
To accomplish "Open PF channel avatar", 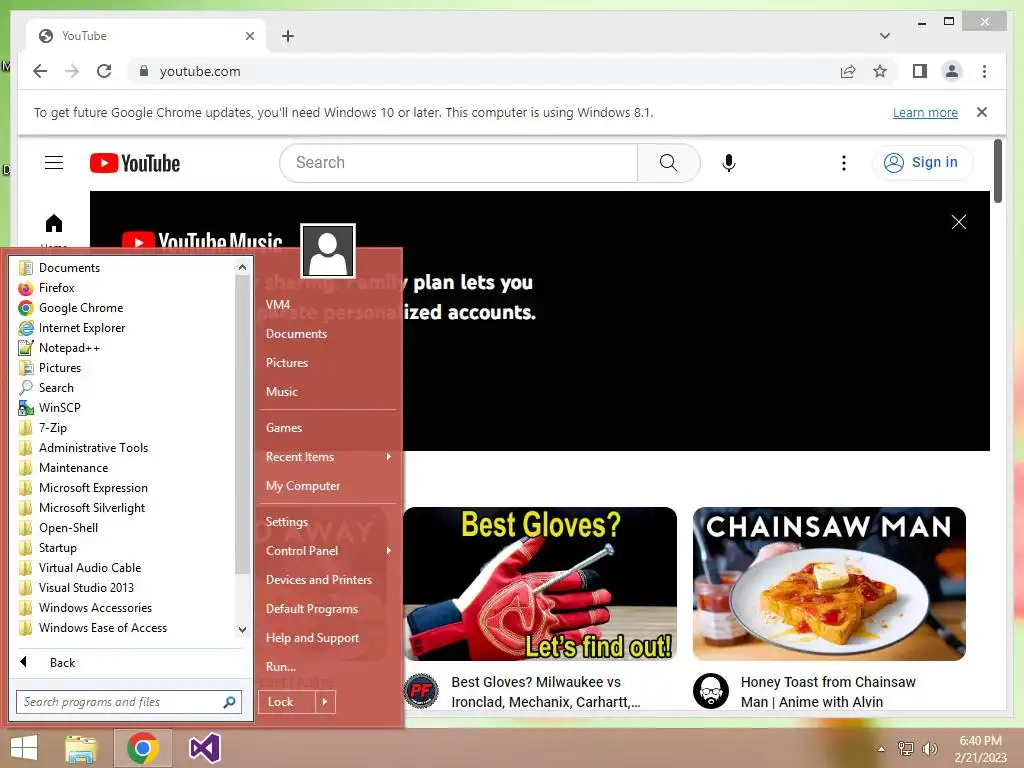I will (421, 691).
